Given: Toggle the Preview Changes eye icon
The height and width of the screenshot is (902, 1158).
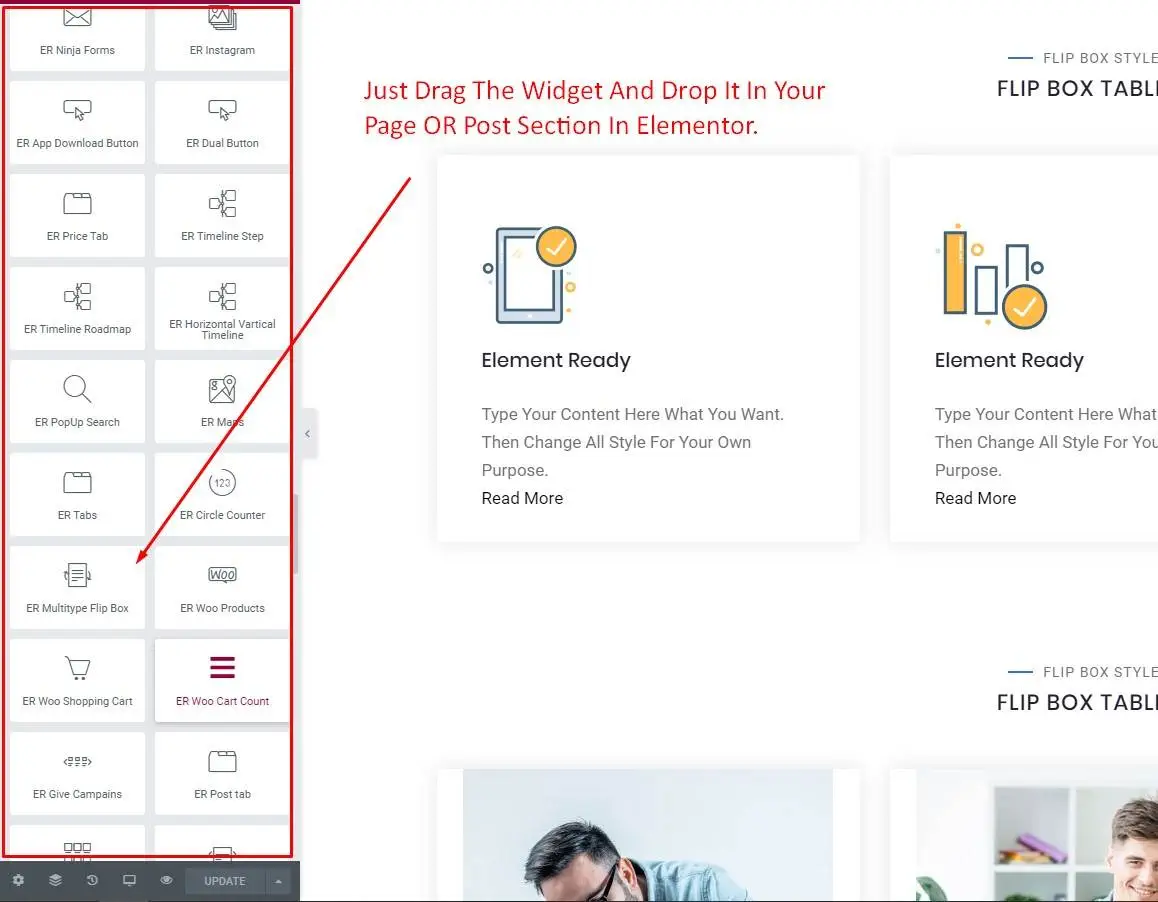Looking at the screenshot, I should (166, 881).
